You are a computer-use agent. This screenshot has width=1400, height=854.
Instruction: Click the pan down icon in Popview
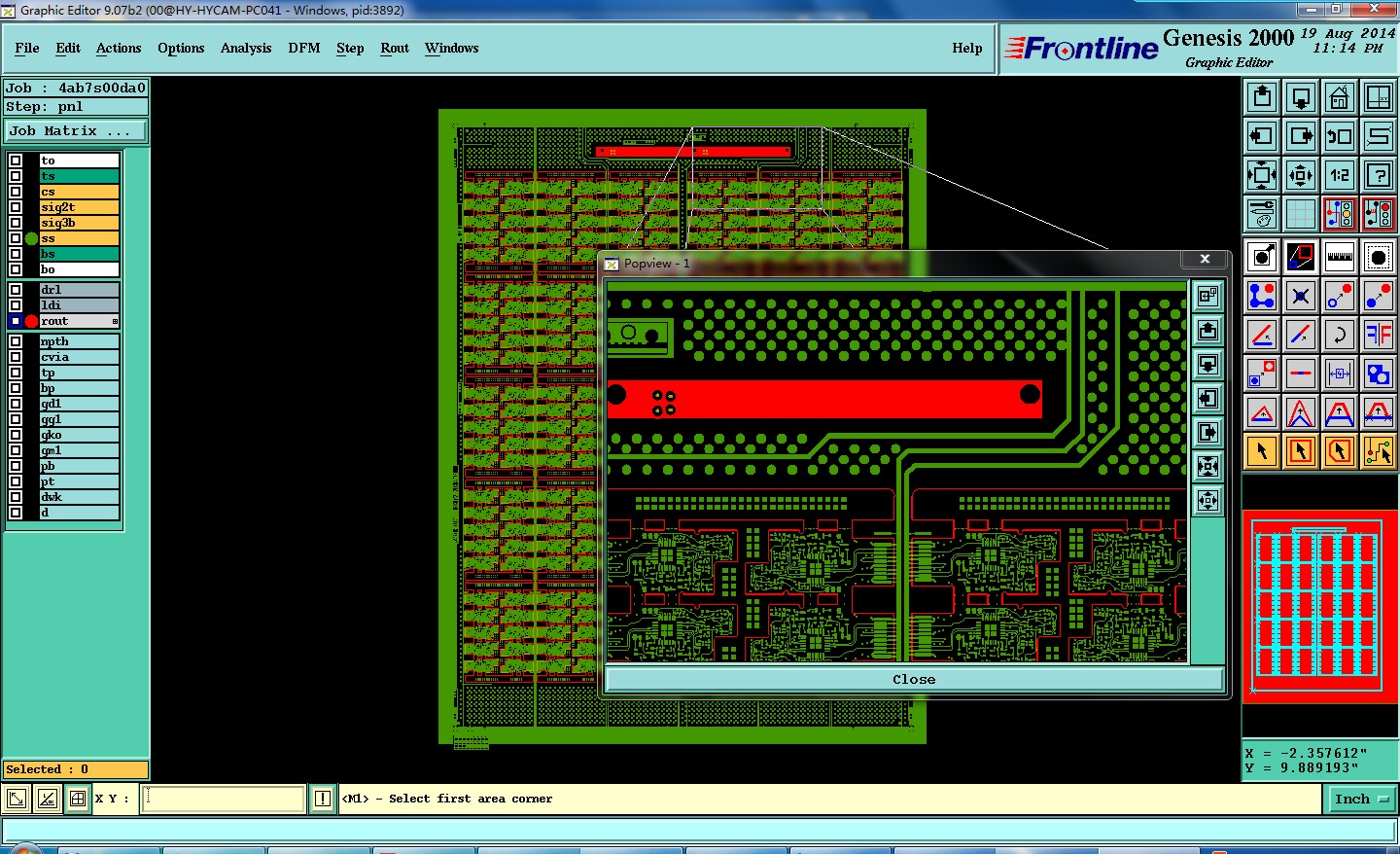coord(1207,365)
